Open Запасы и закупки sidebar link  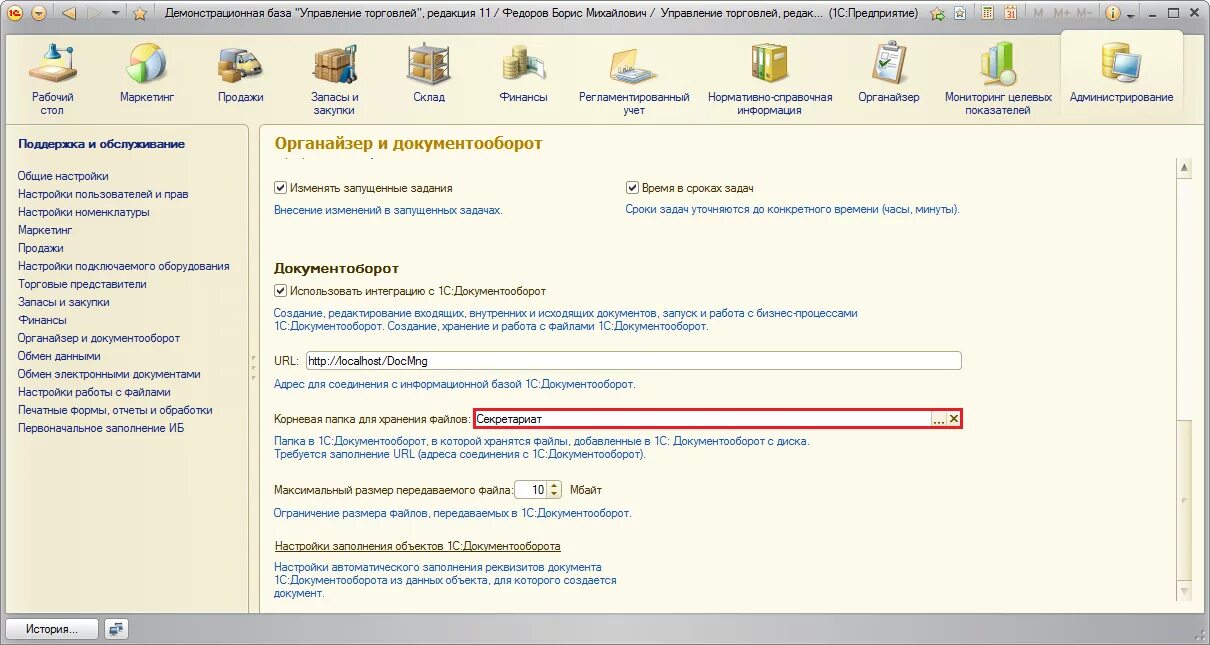[64, 302]
